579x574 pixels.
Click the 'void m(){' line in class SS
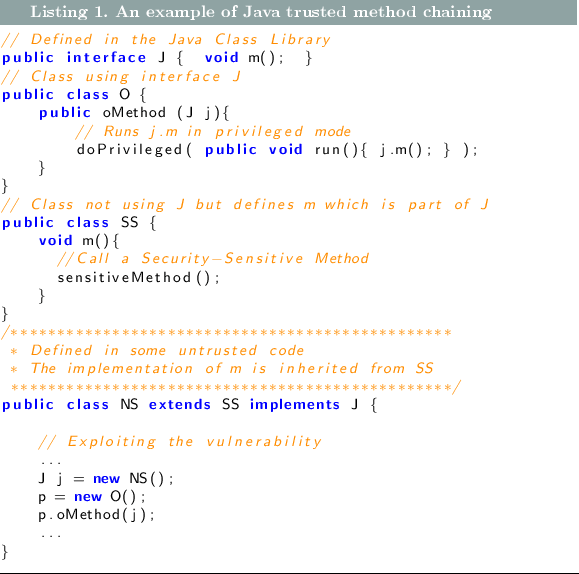79,241
